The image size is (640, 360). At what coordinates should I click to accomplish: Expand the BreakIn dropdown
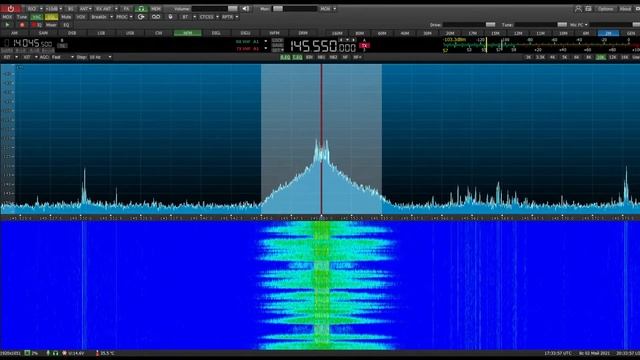102,17
